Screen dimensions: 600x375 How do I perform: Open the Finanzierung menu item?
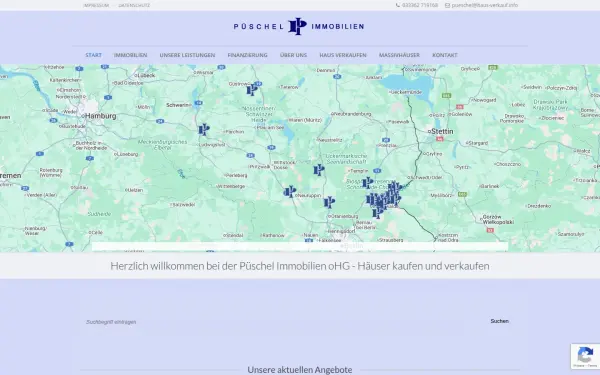click(x=248, y=55)
